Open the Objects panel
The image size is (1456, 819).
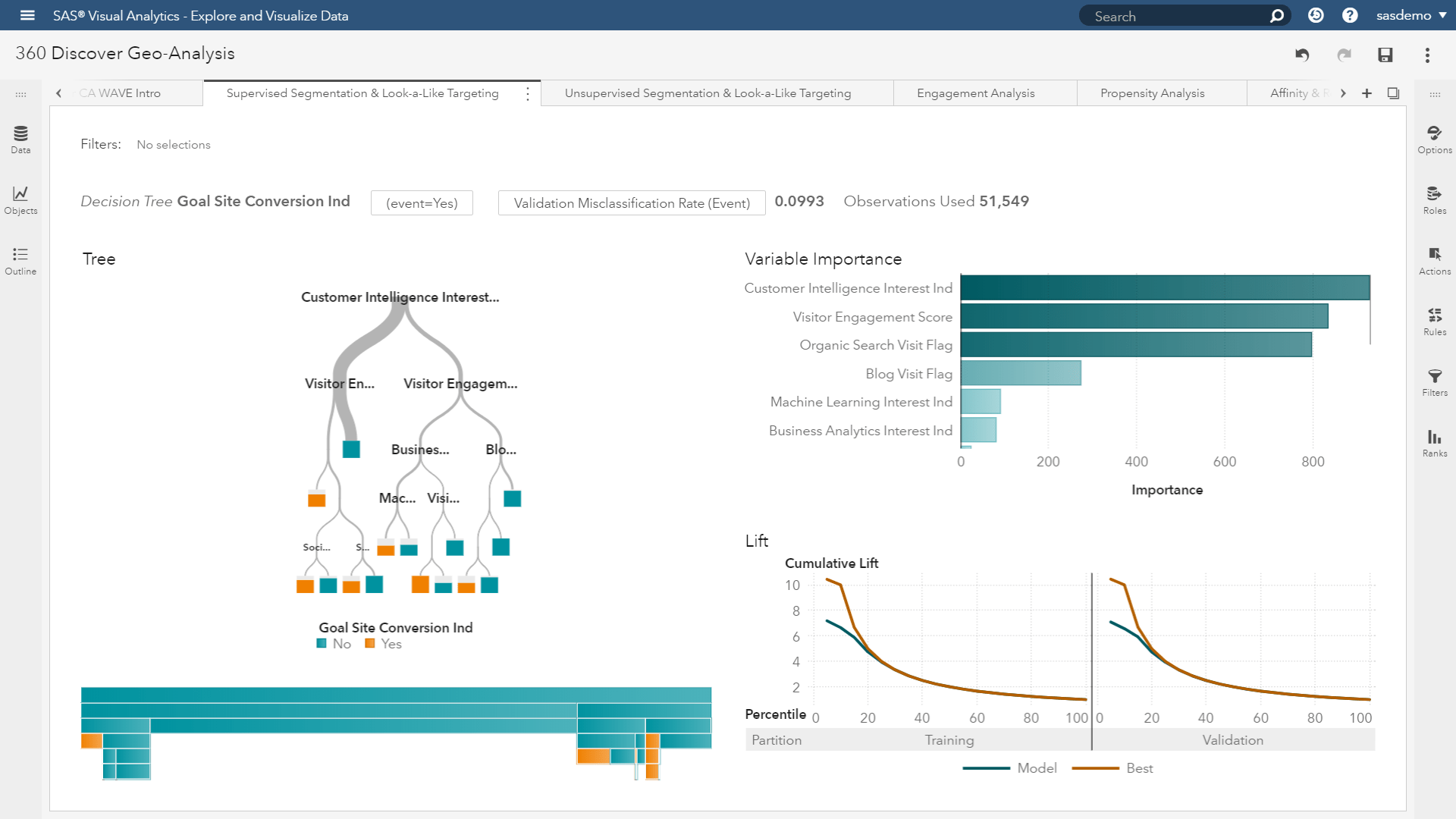pos(20,199)
